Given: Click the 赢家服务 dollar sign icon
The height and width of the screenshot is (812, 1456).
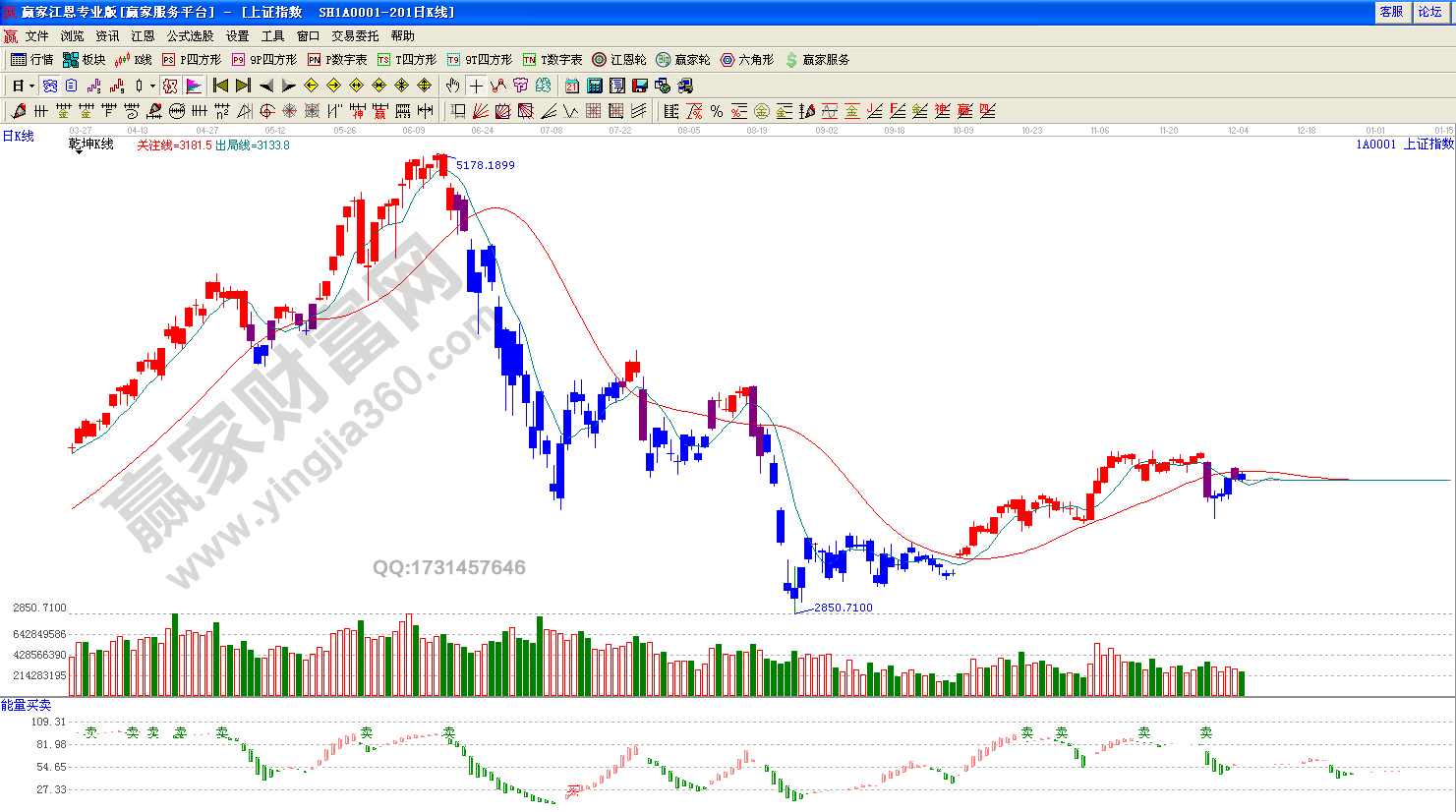Looking at the screenshot, I should 816,60.
